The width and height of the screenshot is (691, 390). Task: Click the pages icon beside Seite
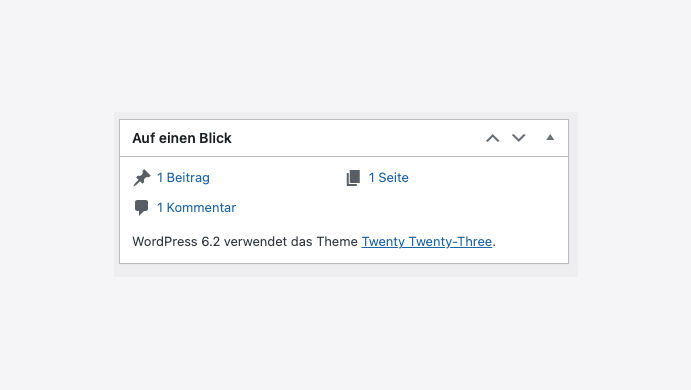click(353, 178)
